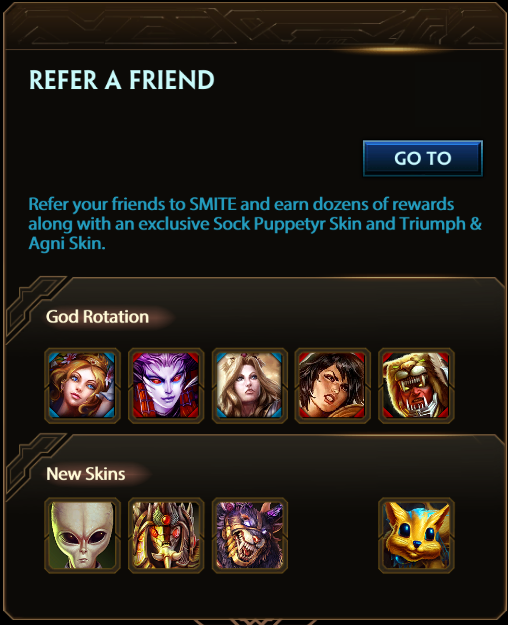Select the snarling wolf skin icon
This screenshot has height=625, width=508.
coord(250,535)
